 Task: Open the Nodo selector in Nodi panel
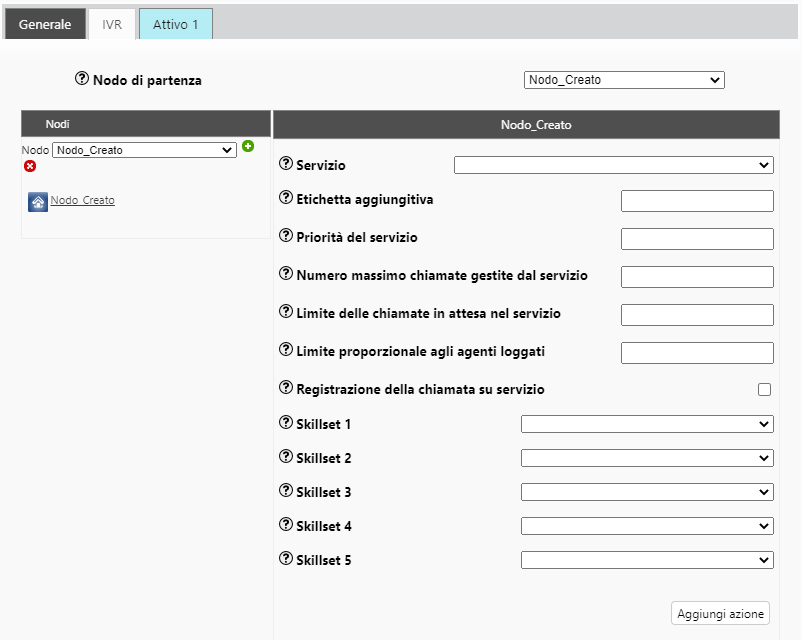click(144, 150)
